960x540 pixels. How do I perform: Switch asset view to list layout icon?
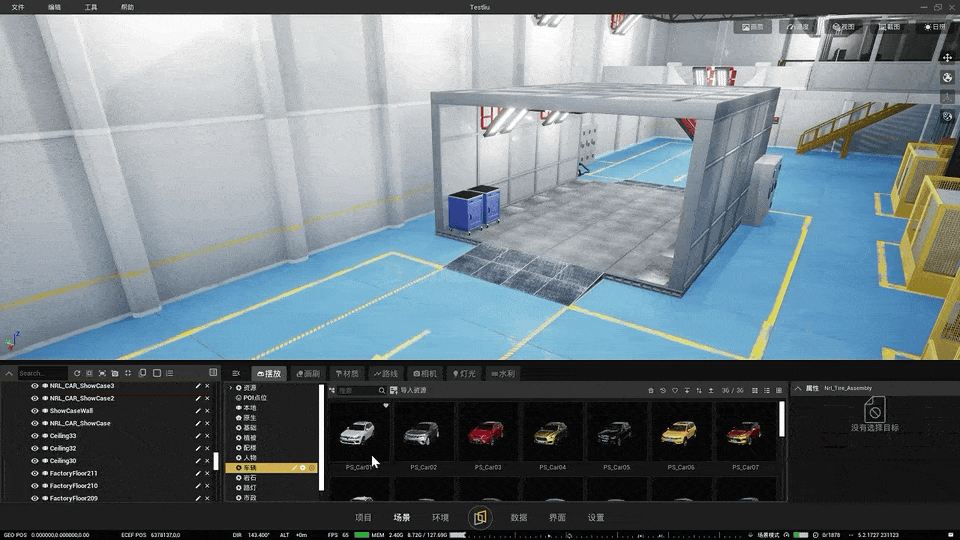click(767, 390)
